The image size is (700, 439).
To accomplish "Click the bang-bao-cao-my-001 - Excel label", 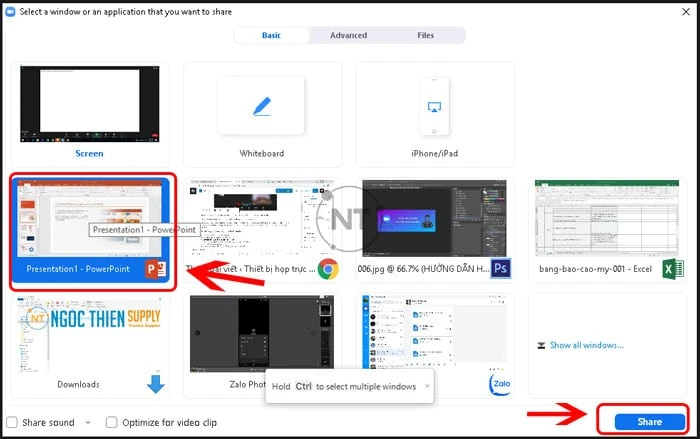I will (595, 269).
